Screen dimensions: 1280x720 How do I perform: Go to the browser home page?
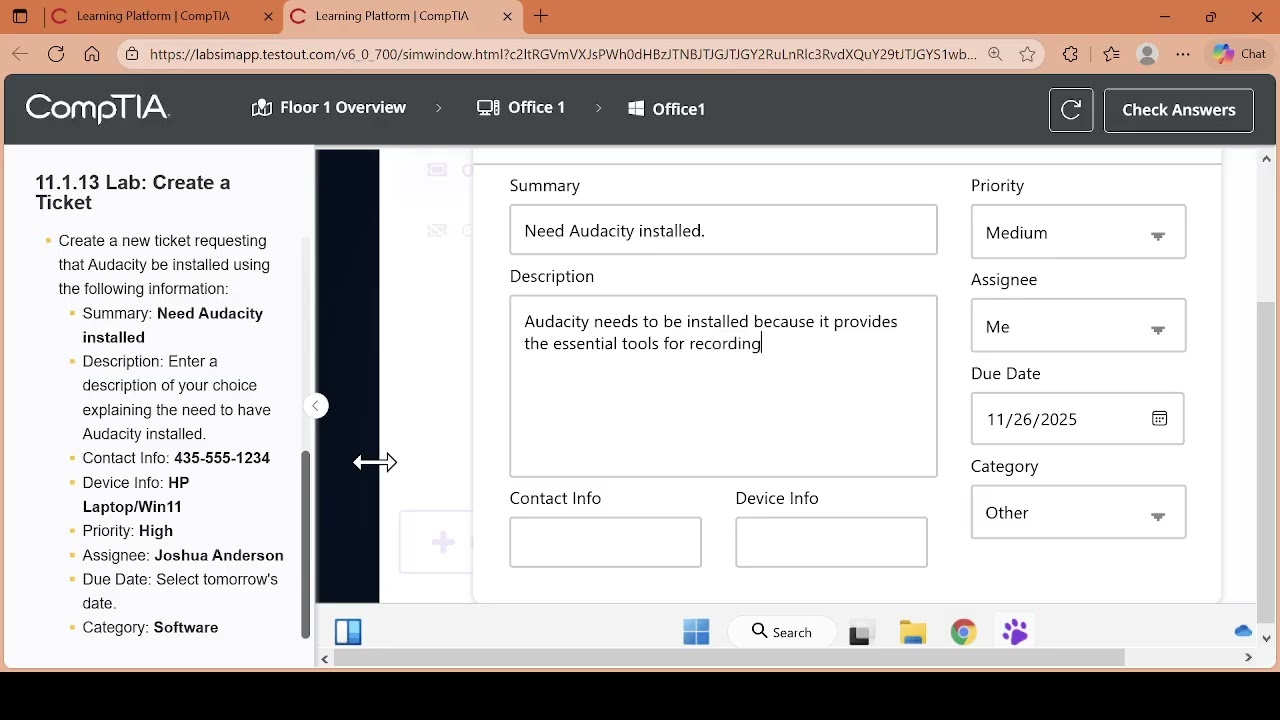[x=92, y=54]
